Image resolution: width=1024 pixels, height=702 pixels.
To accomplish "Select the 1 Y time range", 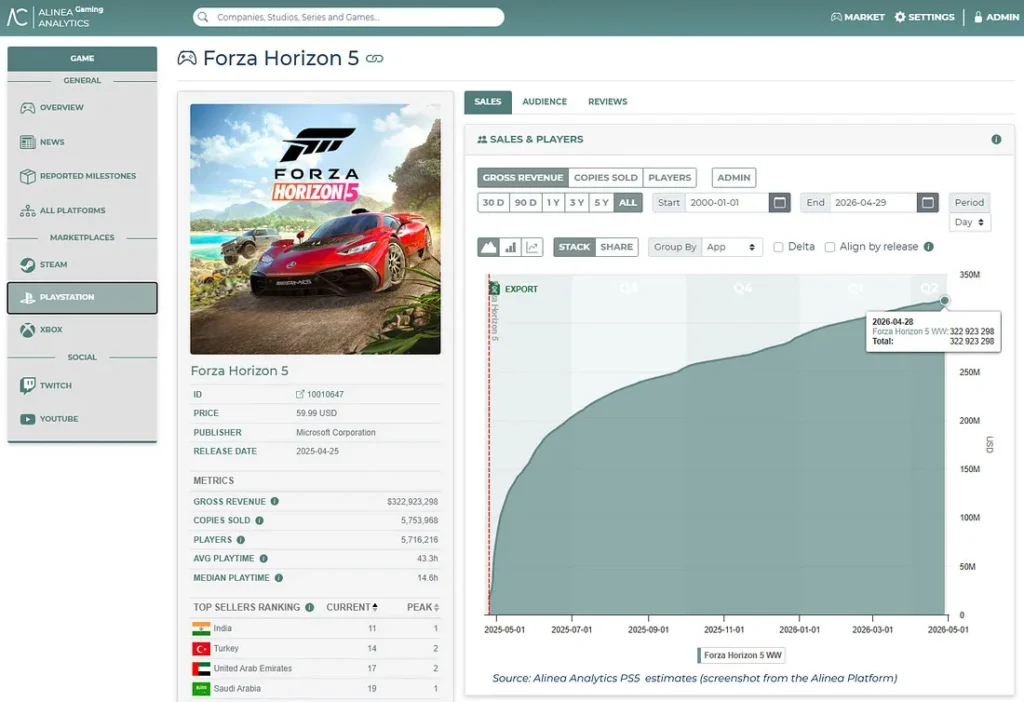I will (x=553, y=202).
